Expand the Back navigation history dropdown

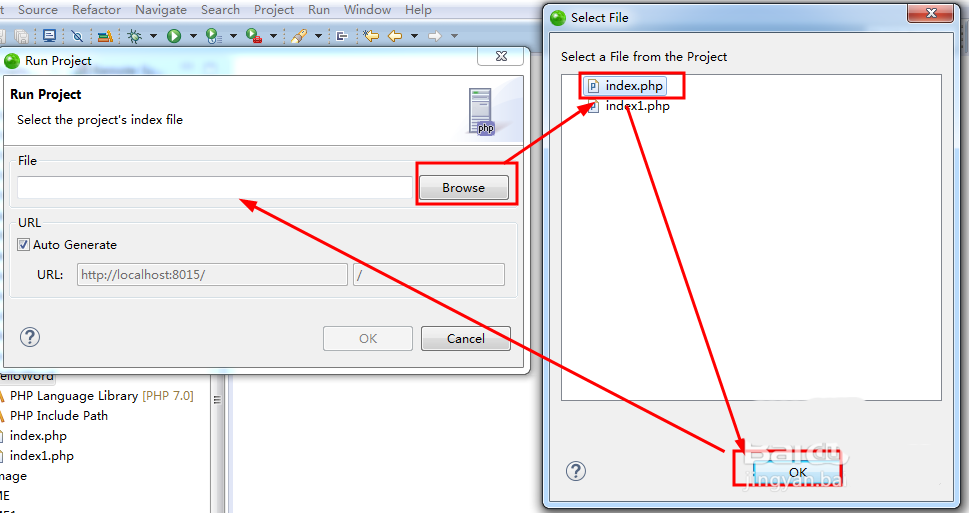coord(414,36)
